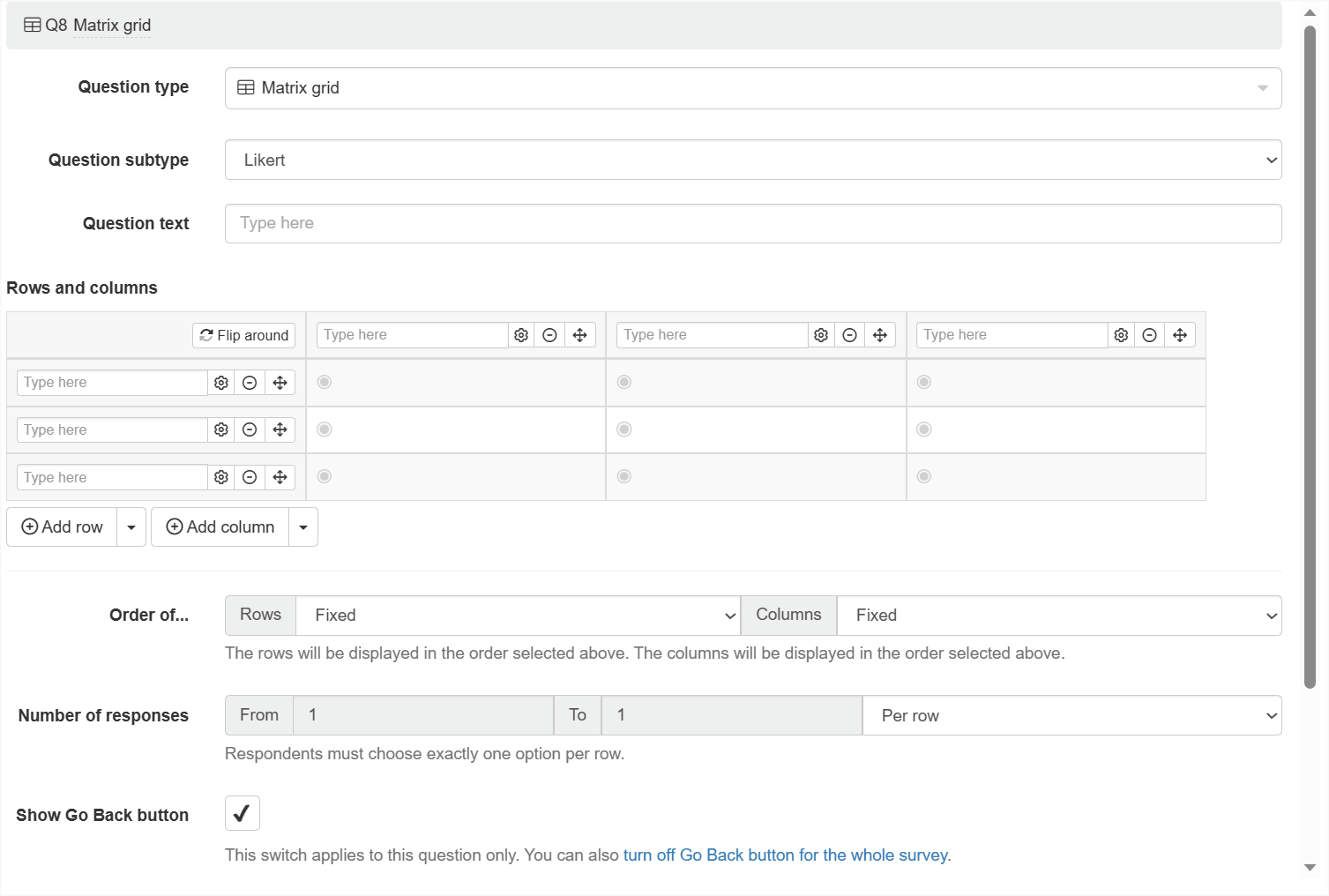
Task: Click the From responses value field
Action: [423, 715]
